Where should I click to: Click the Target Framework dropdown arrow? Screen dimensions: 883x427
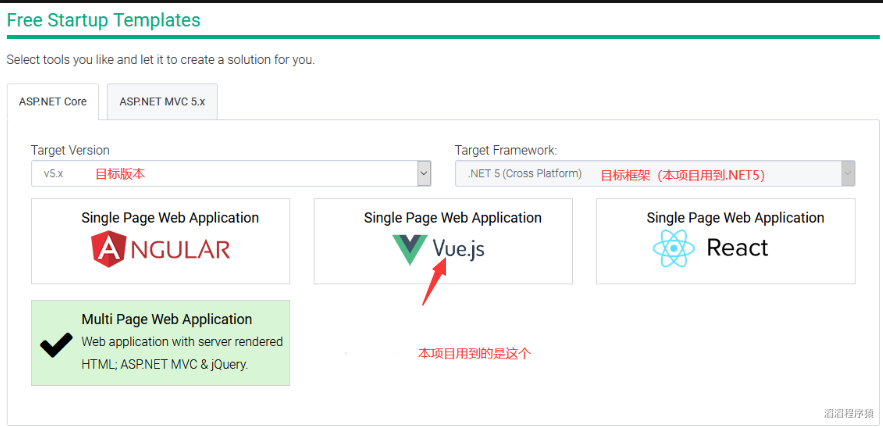848,174
